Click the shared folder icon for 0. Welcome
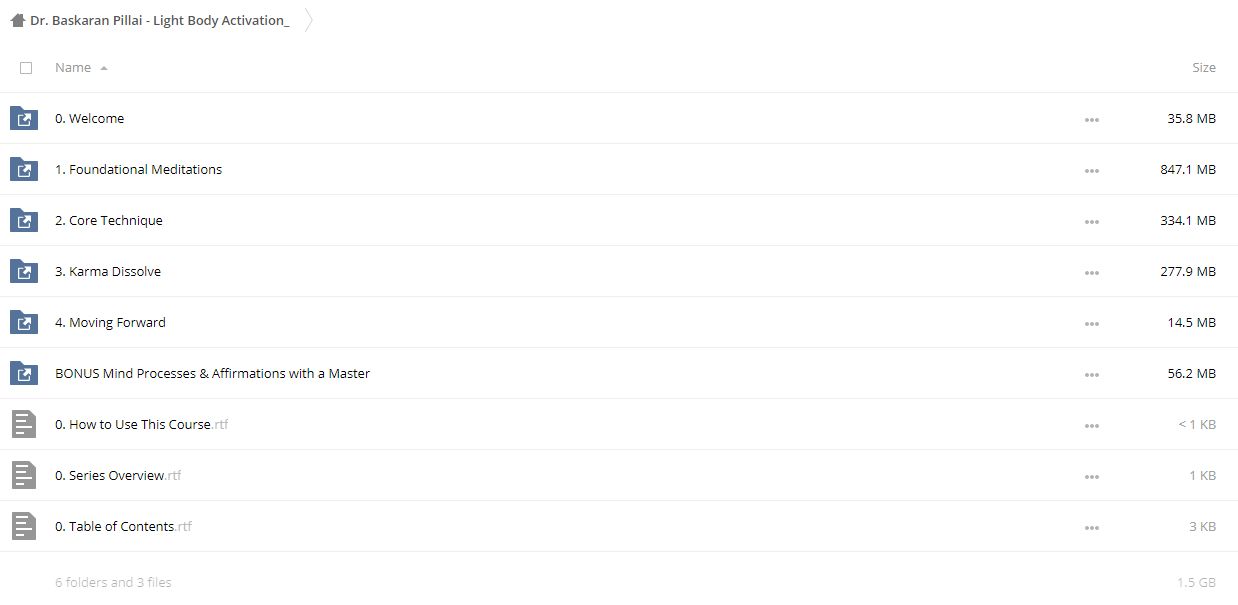 [x=24, y=118]
